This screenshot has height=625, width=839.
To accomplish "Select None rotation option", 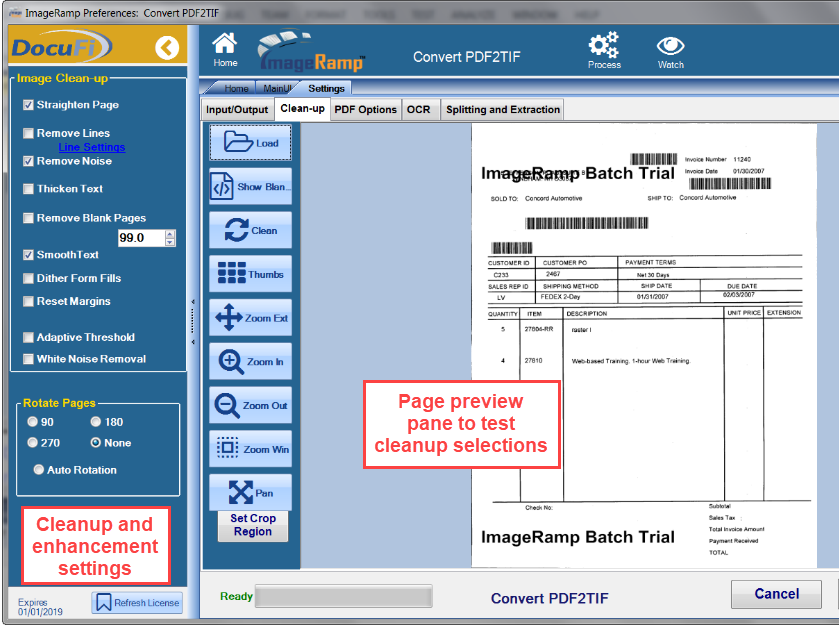I will [x=96, y=443].
